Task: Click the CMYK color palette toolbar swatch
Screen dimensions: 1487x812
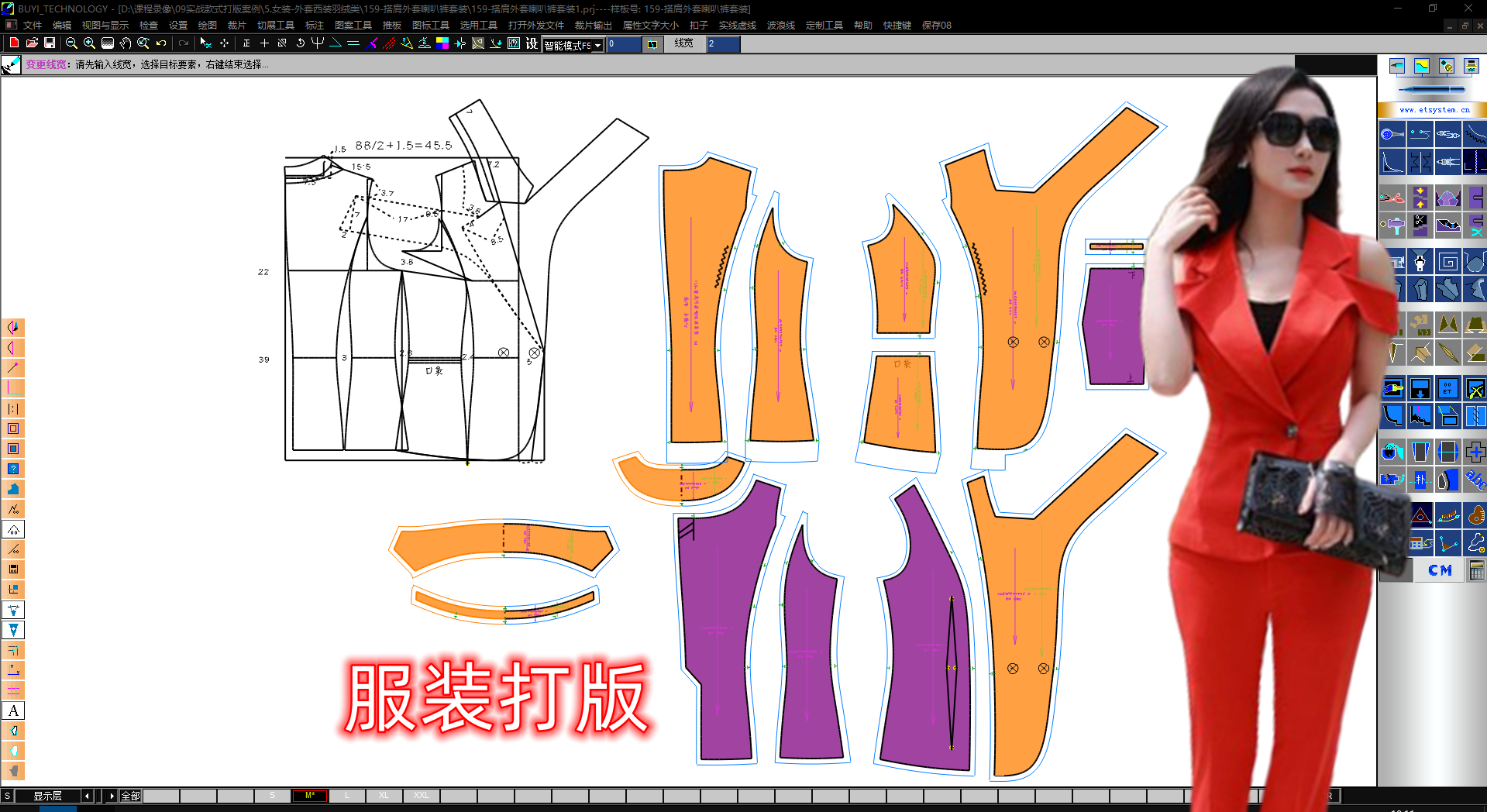Action: pyautogui.click(x=442, y=43)
